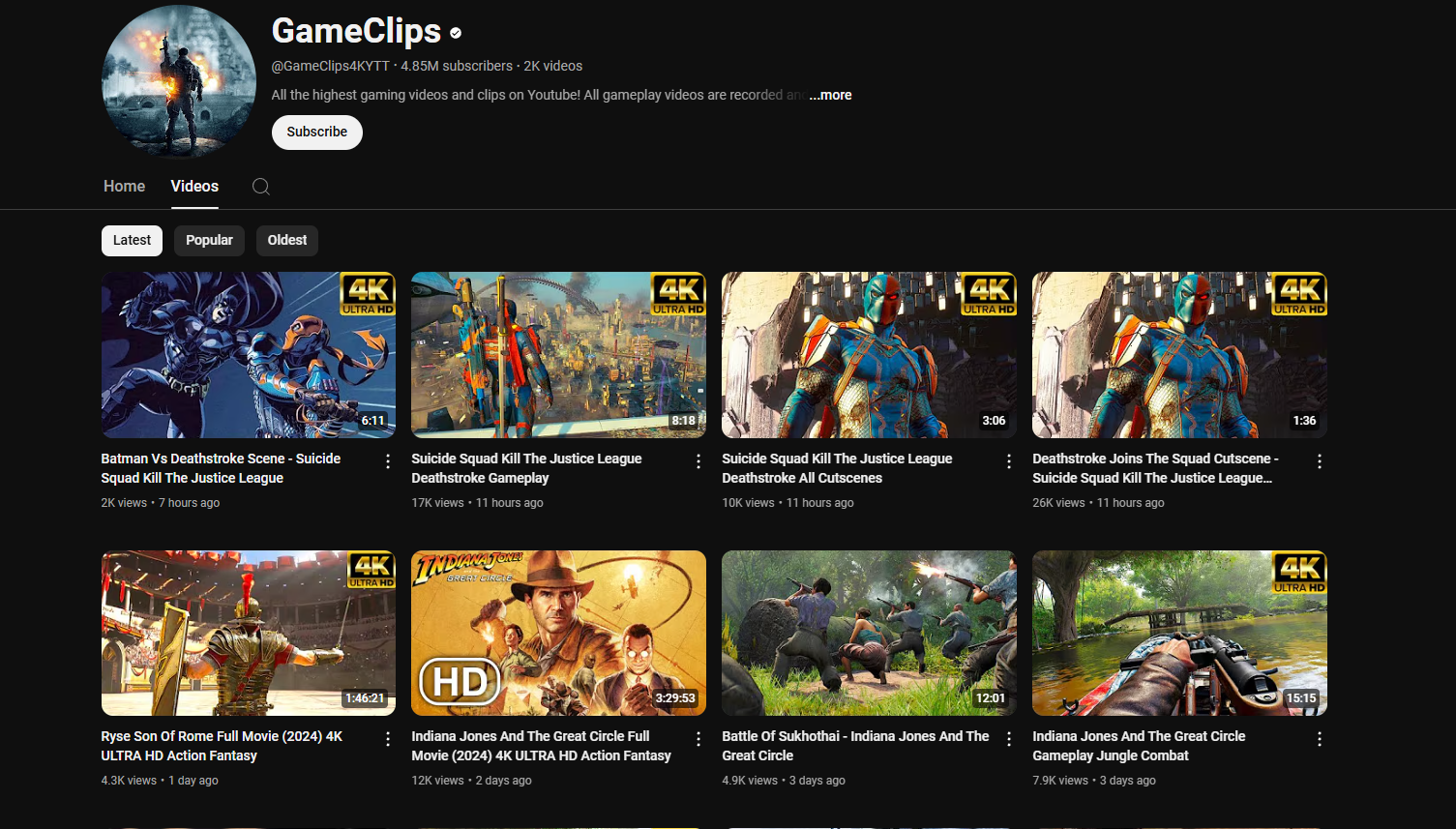Switch to the Home tab
Viewport: 1456px width, 829px height.
pyautogui.click(x=124, y=187)
